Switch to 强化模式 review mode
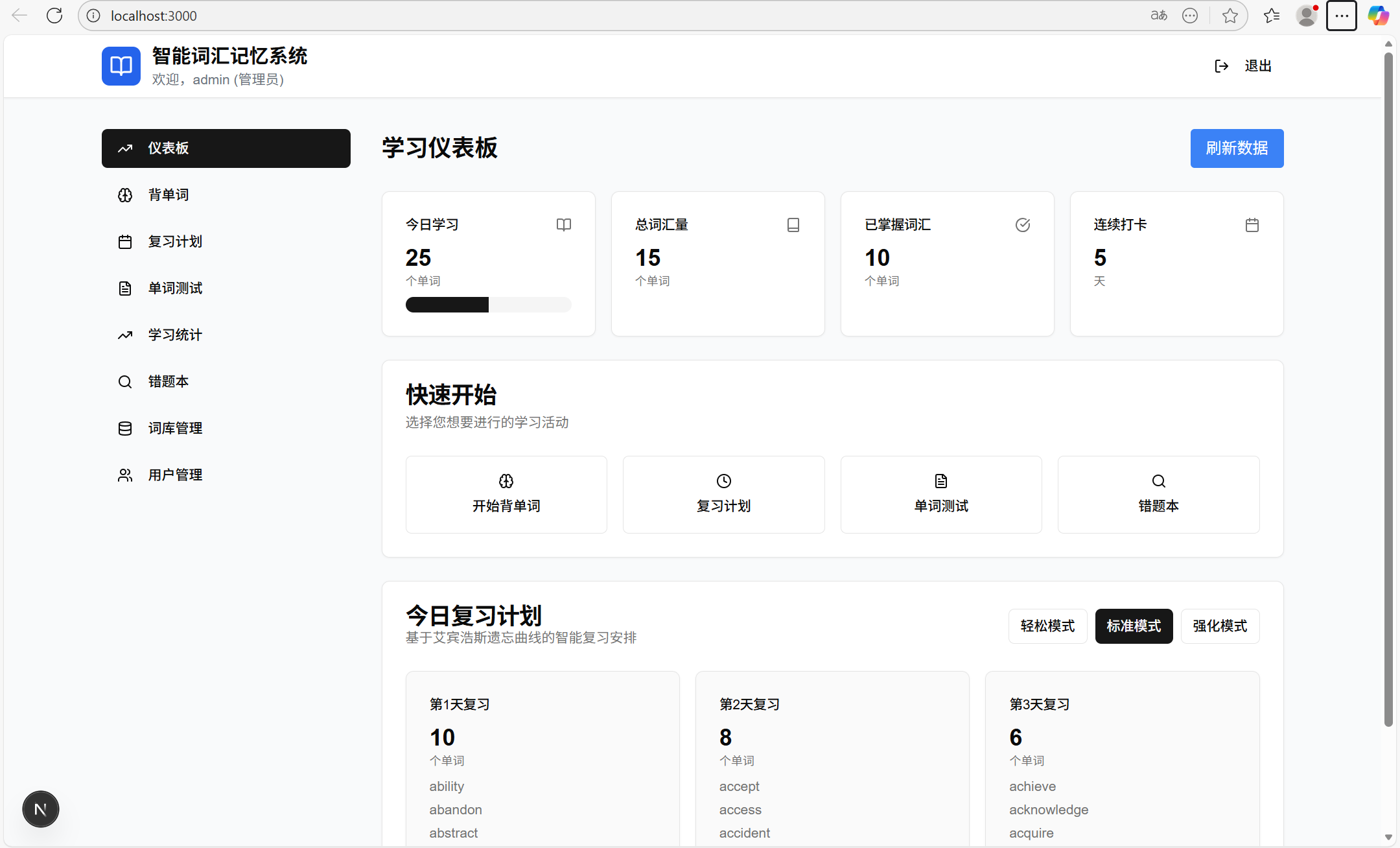This screenshot has height=848, width=1400. click(1220, 626)
